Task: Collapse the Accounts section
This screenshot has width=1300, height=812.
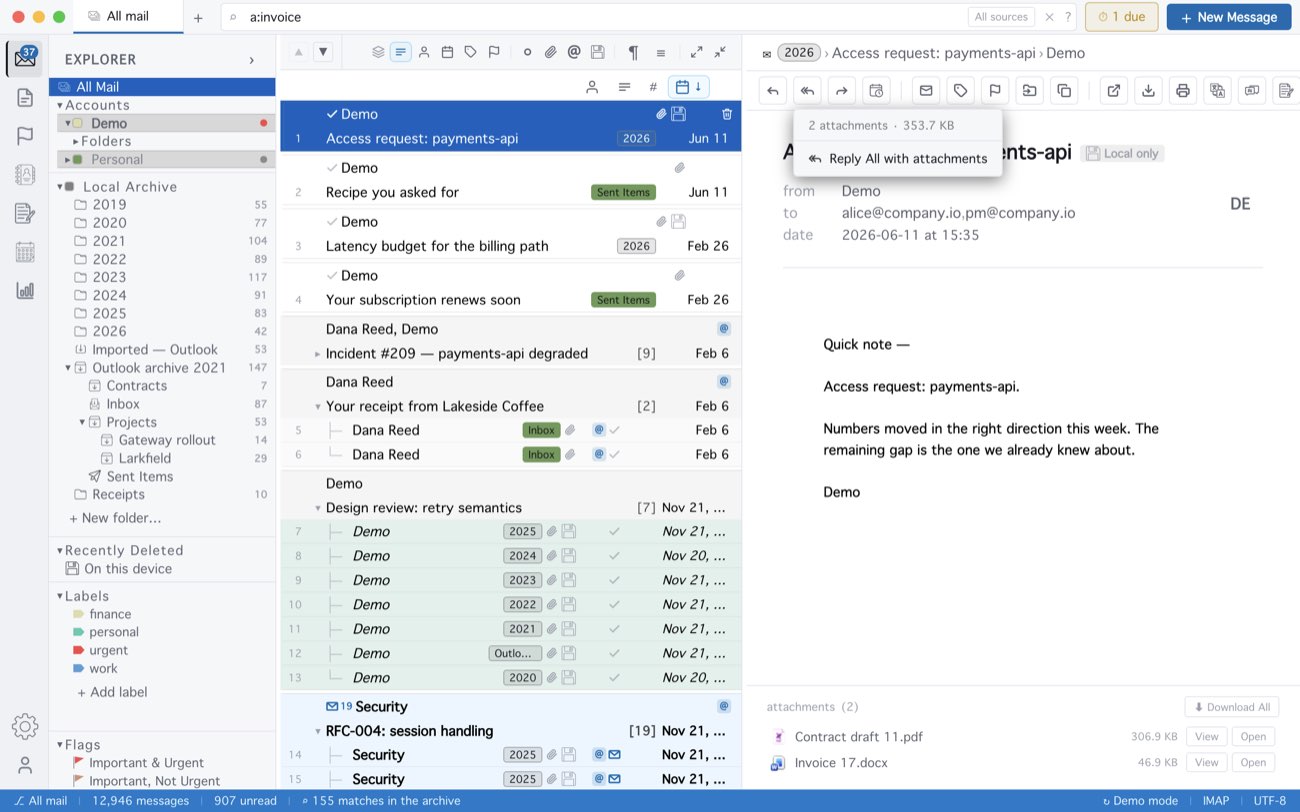Action: (60, 105)
